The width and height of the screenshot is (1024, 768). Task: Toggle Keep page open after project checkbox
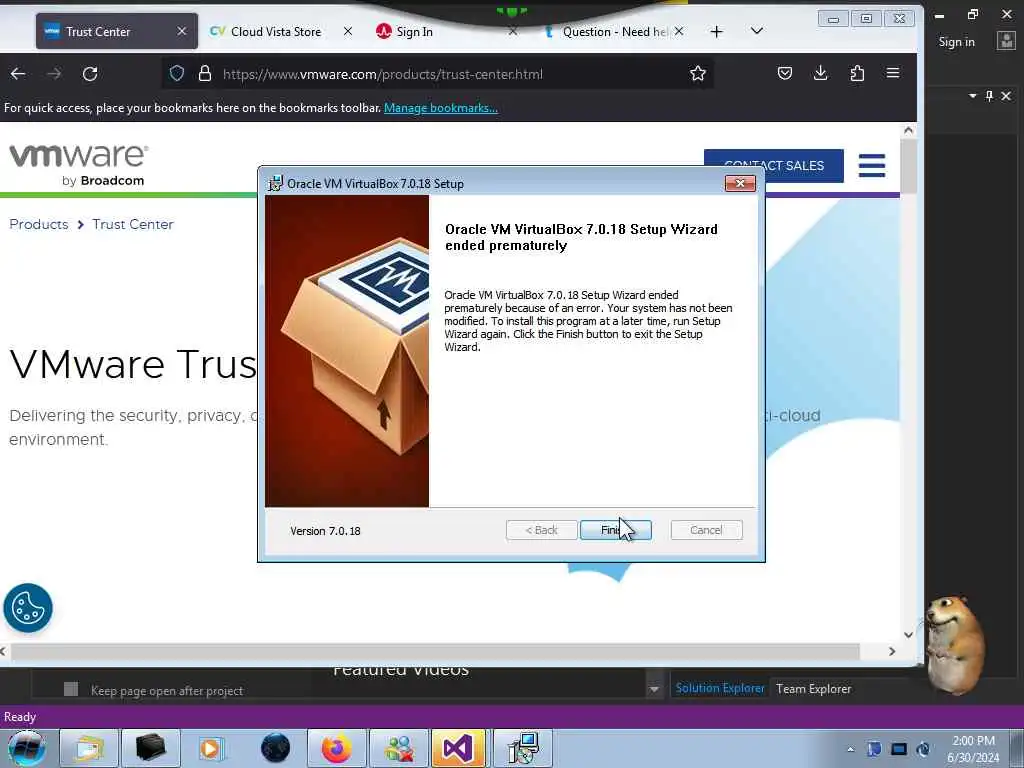[x=71, y=690]
